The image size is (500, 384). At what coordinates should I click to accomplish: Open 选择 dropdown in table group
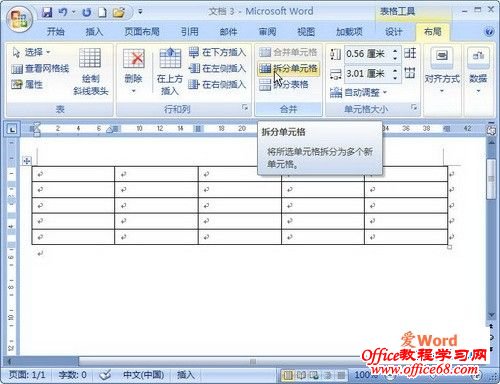[x=31, y=52]
